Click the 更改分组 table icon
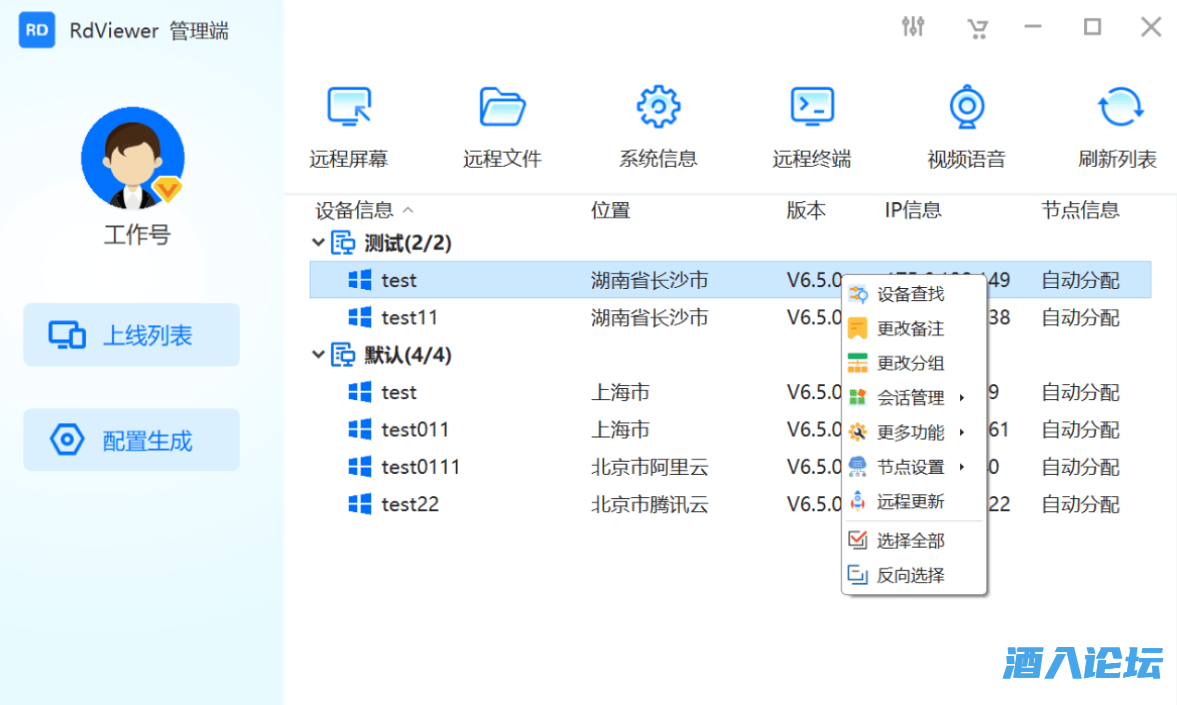The image size is (1177, 705). [x=857, y=363]
